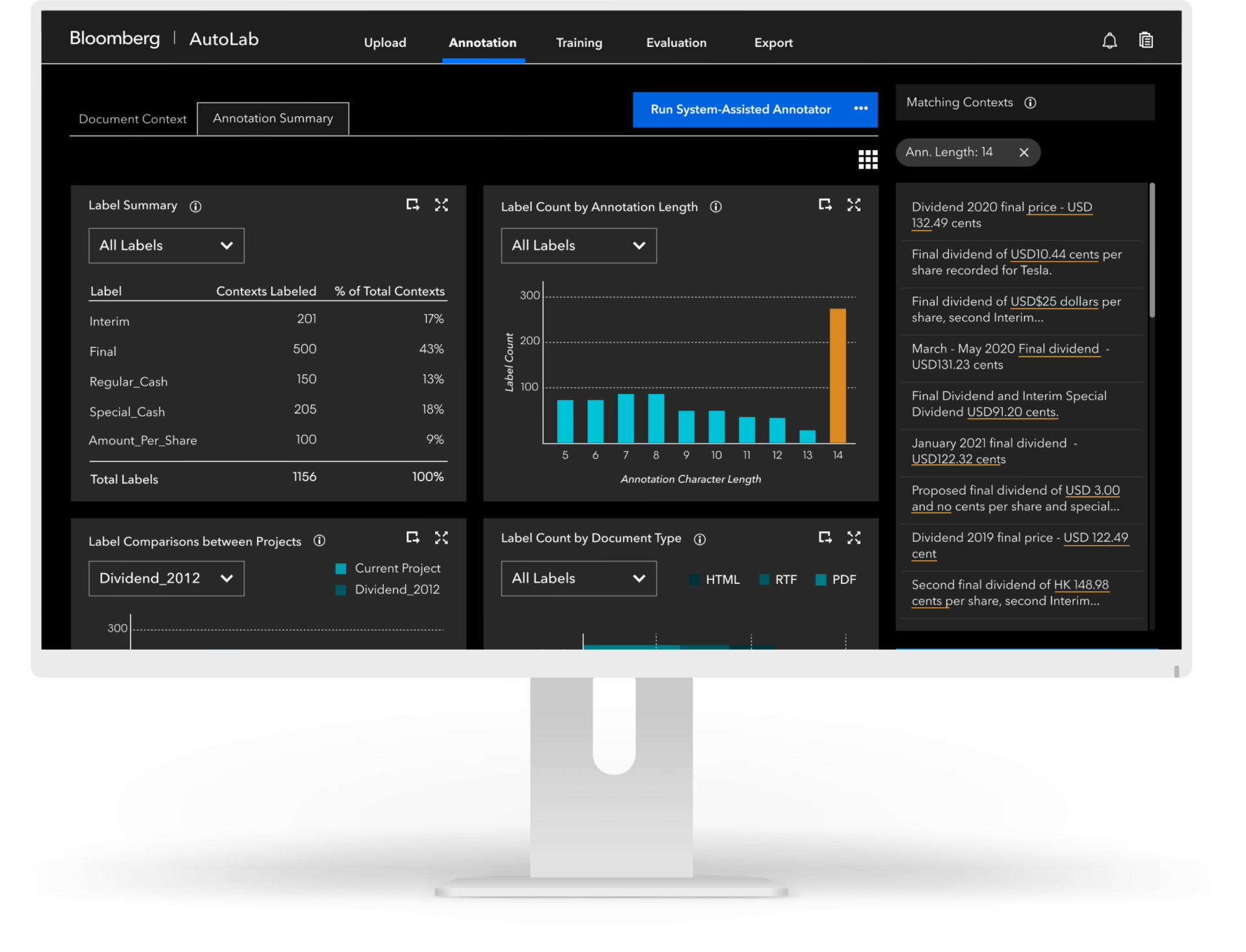Click the Matching Contexts scrollbar
Image resolution: width=1246 pixels, height=952 pixels.
pyautogui.click(x=1152, y=250)
